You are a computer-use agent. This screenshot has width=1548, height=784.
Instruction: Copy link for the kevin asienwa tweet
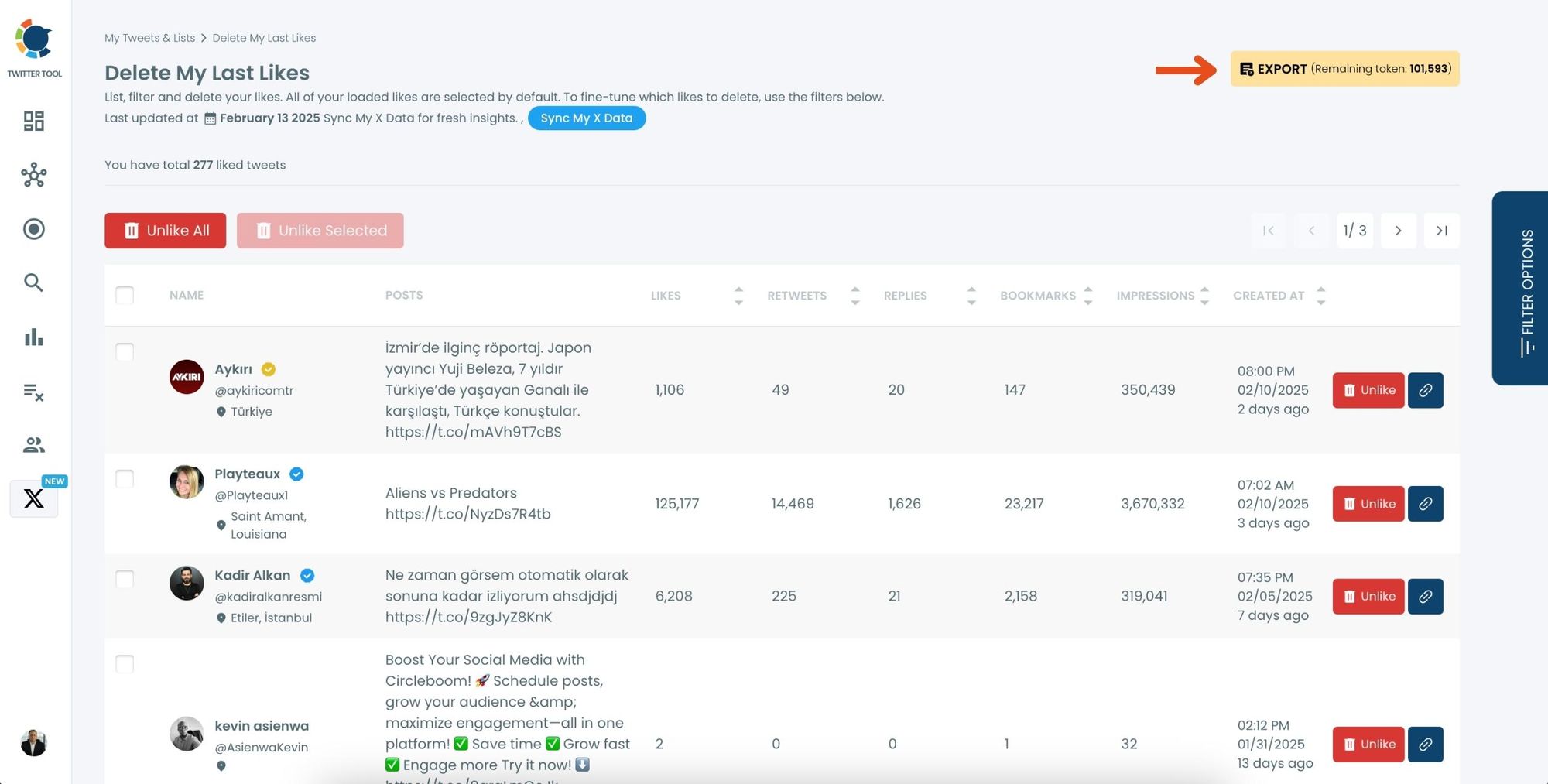click(x=1425, y=745)
